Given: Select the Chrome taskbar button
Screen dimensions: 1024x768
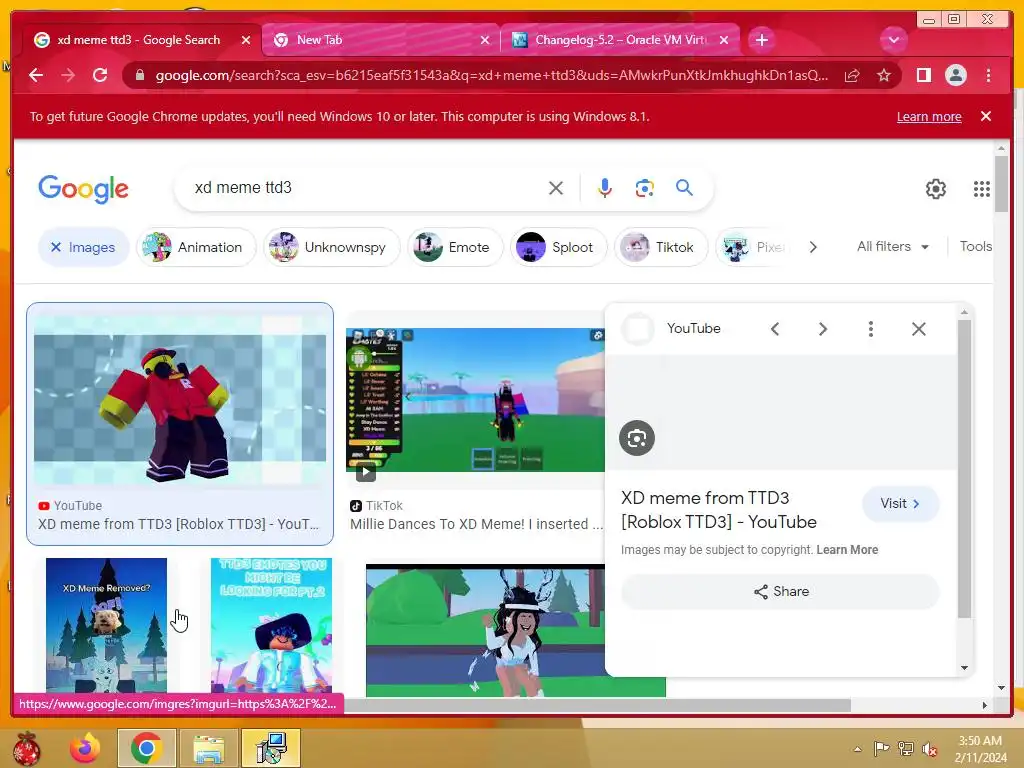Looking at the screenshot, I should tap(147, 748).
